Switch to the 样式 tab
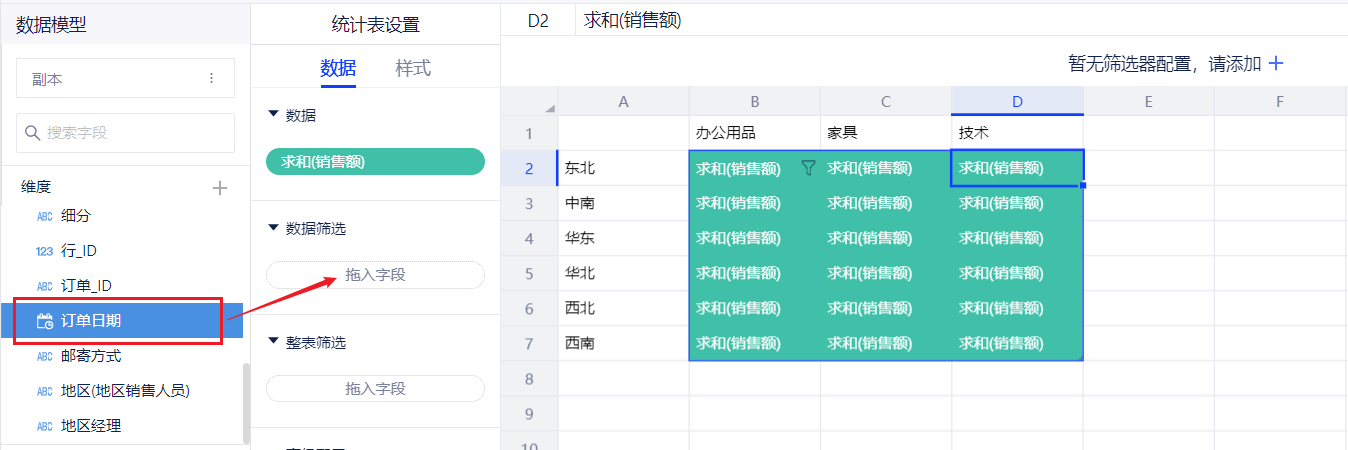Screen dimensions: 1348x450 pos(413,68)
